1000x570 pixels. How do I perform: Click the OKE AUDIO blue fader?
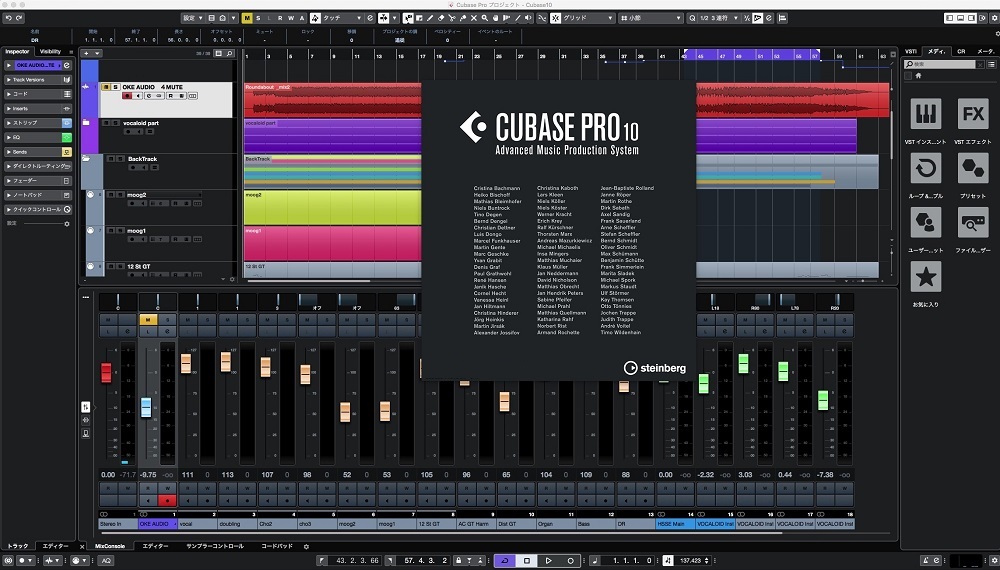[146, 407]
